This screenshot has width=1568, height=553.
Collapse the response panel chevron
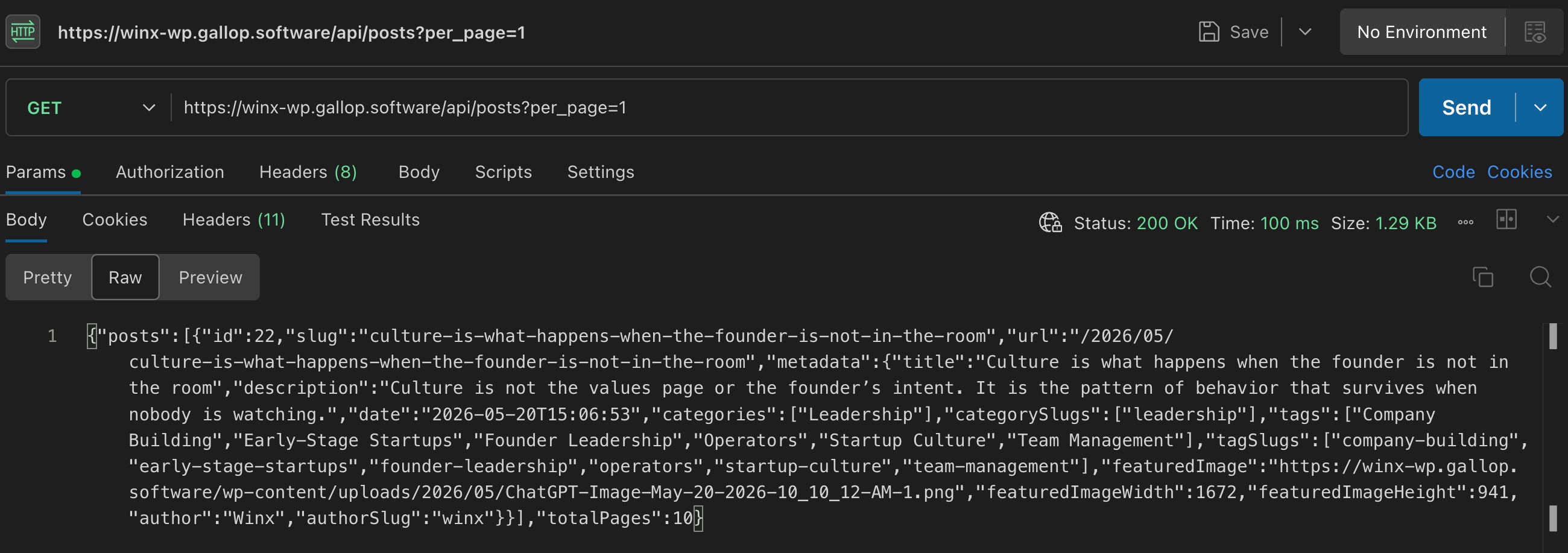[1553, 219]
